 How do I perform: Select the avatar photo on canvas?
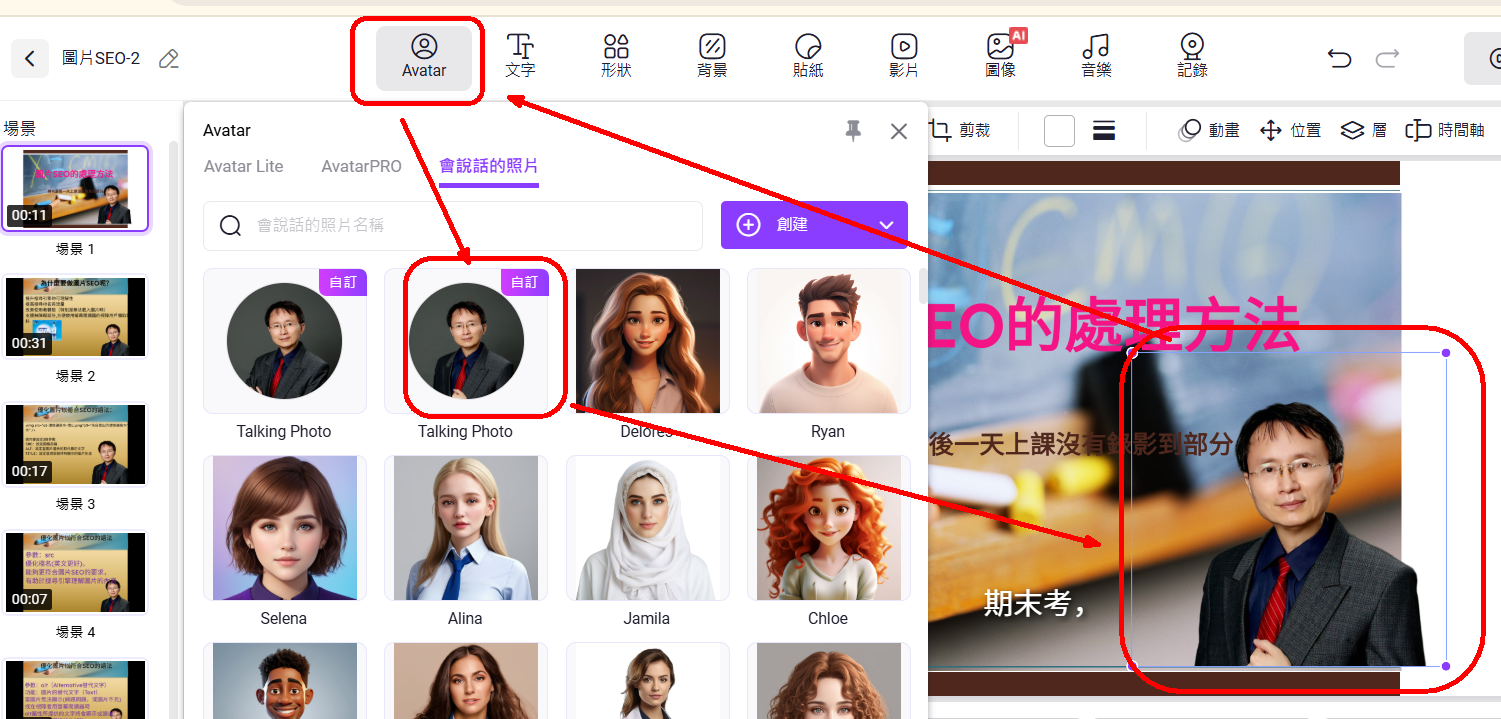pos(1290,510)
